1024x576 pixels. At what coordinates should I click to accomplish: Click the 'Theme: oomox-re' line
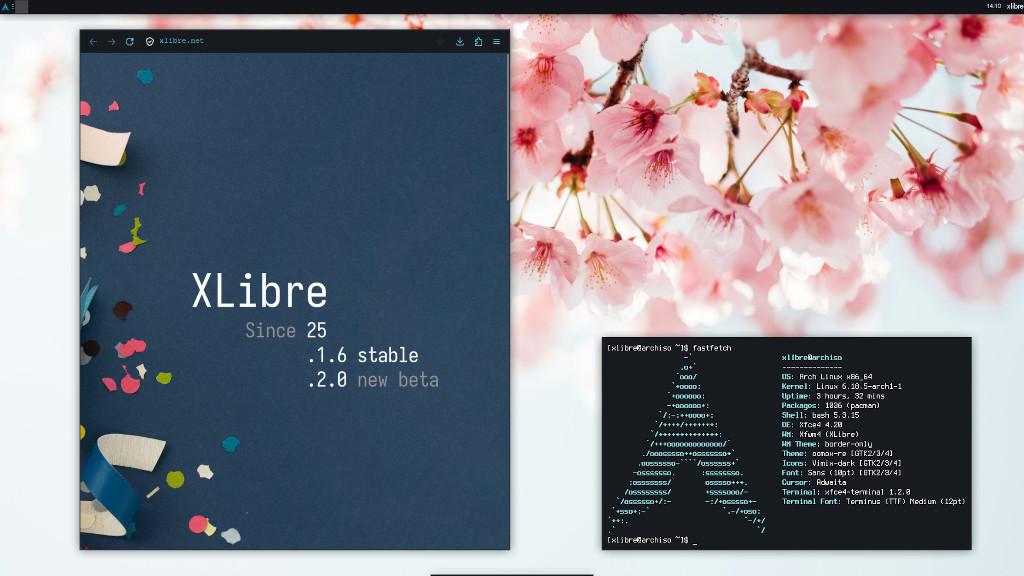(x=837, y=453)
